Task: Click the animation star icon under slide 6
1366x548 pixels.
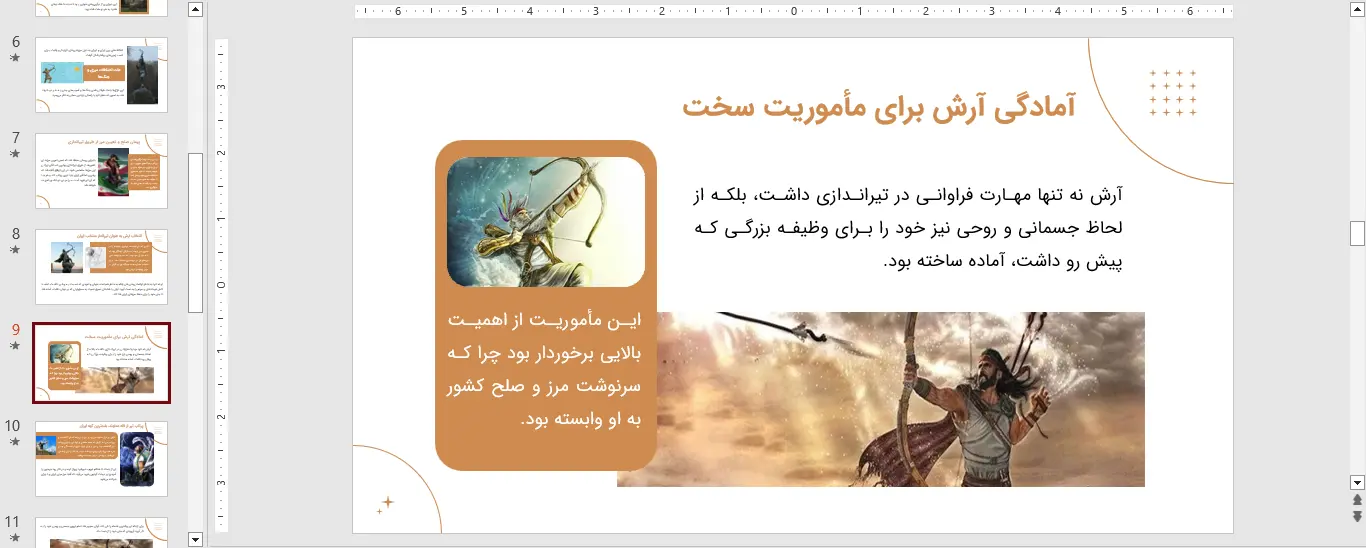Action: (x=14, y=58)
